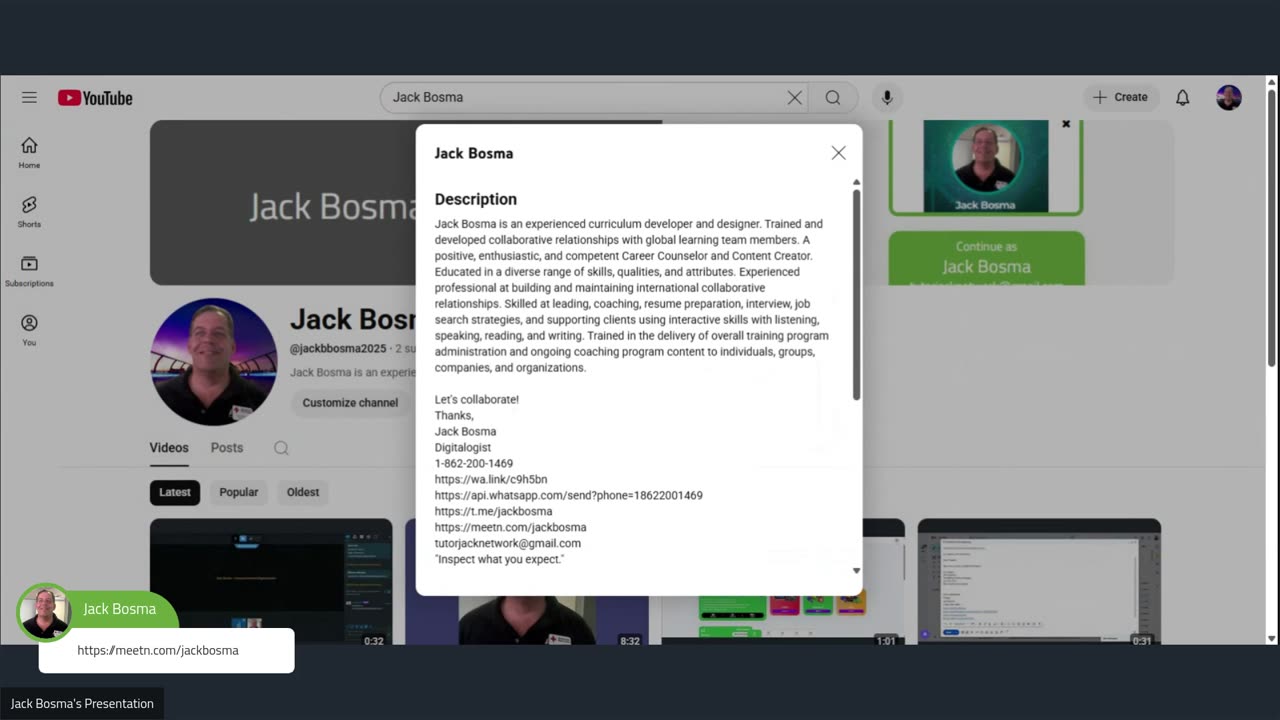Click the Customize channel button
1280x720 pixels.
pos(350,402)
